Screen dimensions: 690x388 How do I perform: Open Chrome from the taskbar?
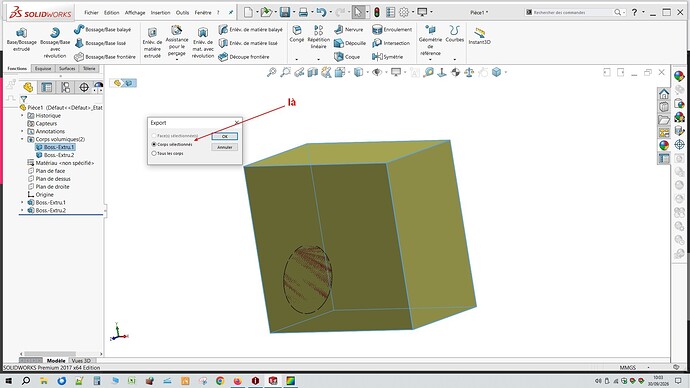click(220, 381)
